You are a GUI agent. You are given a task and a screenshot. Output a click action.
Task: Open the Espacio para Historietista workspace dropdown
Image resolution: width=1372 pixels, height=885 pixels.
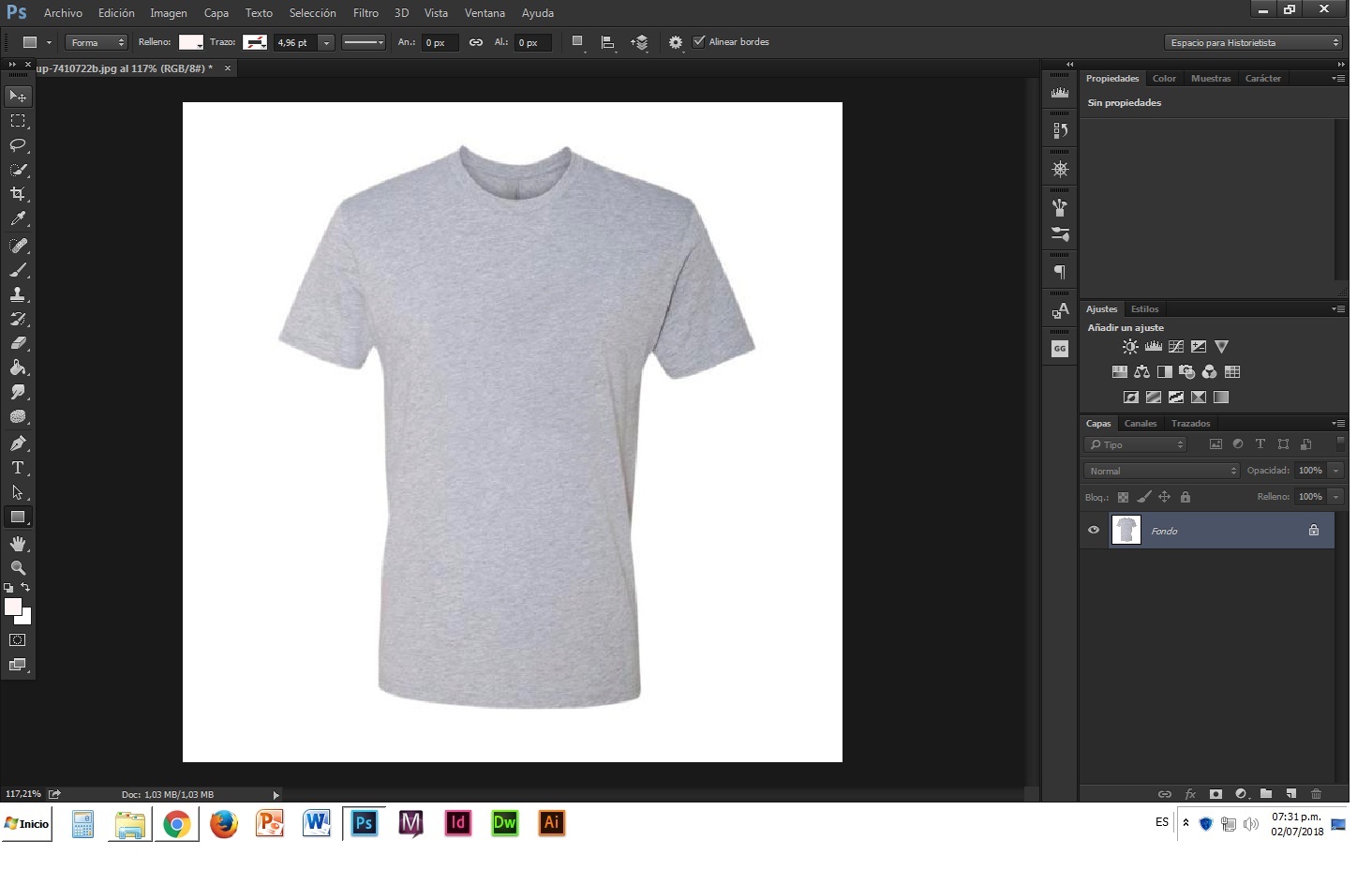pos(1254,43)
